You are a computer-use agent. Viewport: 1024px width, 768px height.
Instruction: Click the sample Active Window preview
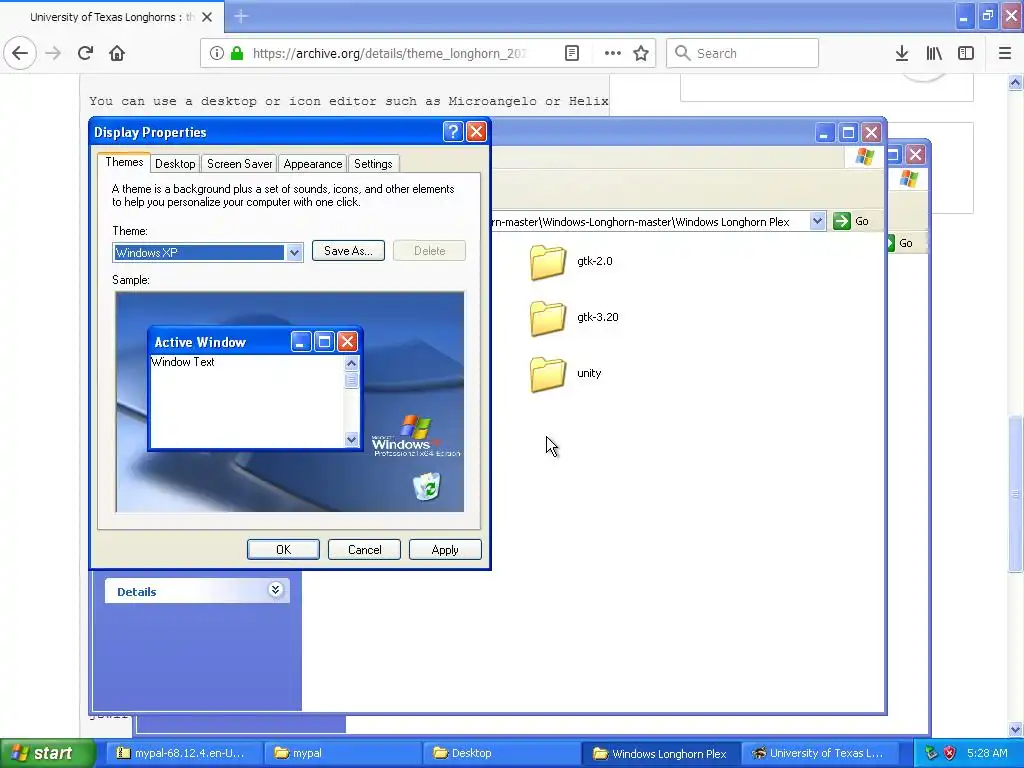pos(255,388)
